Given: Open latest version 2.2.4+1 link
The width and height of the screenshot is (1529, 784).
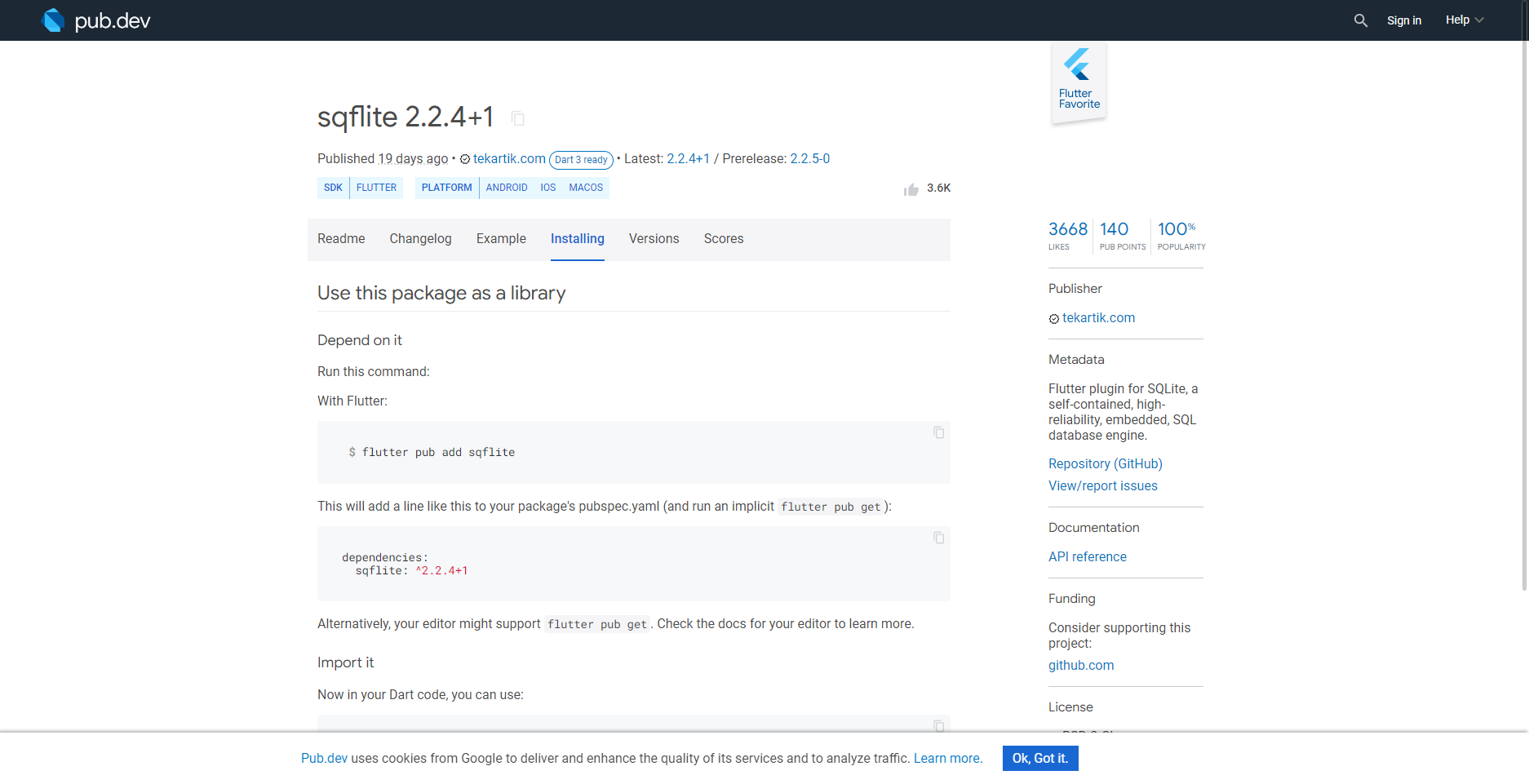Looking at the screenshot, I should coord(688,159).
